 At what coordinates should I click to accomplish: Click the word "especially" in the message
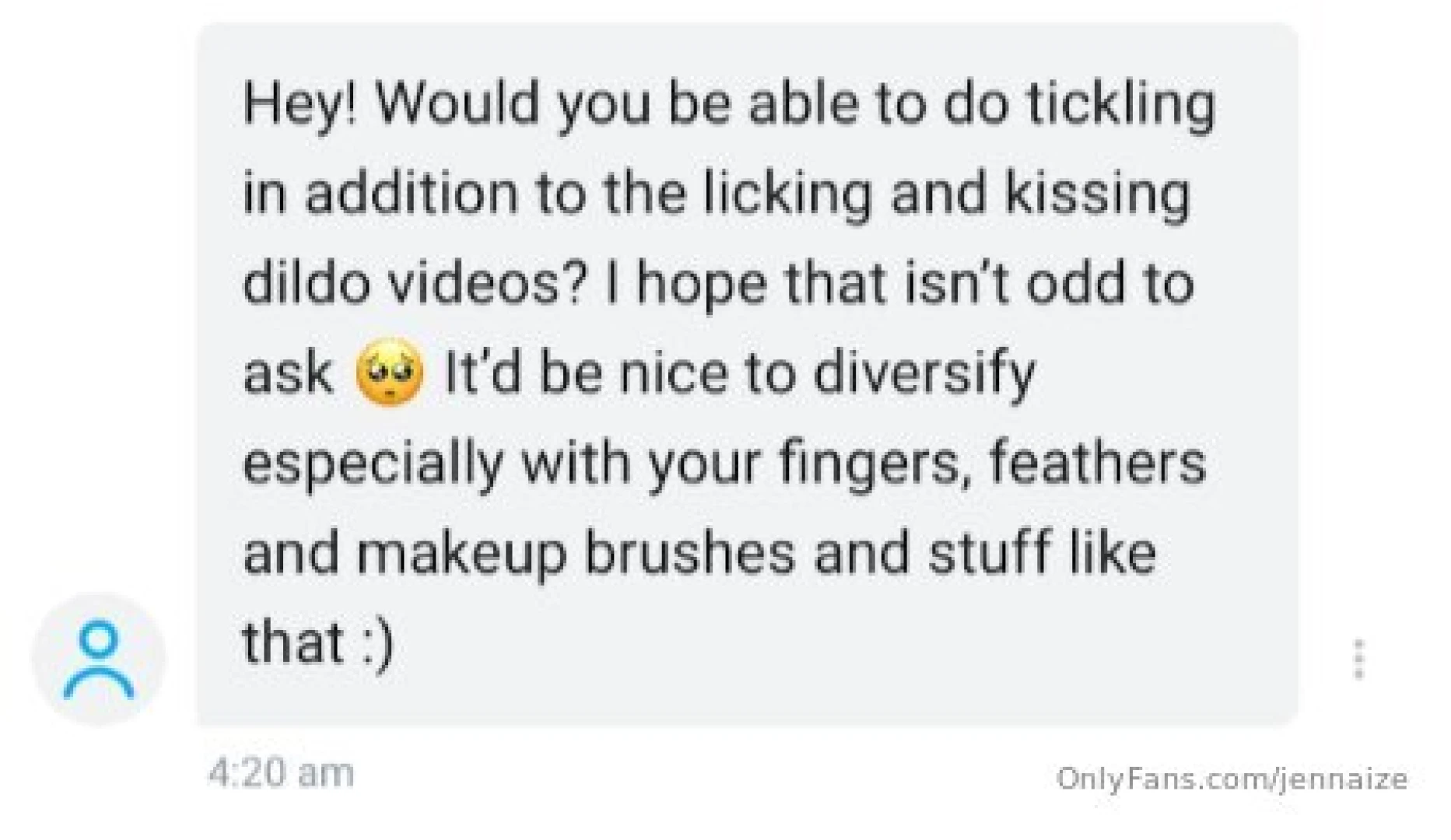pyautogui.click(x=373, y=464)
